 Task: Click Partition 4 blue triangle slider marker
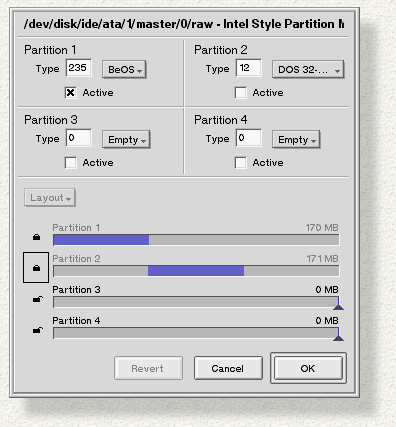coord(338,338)
